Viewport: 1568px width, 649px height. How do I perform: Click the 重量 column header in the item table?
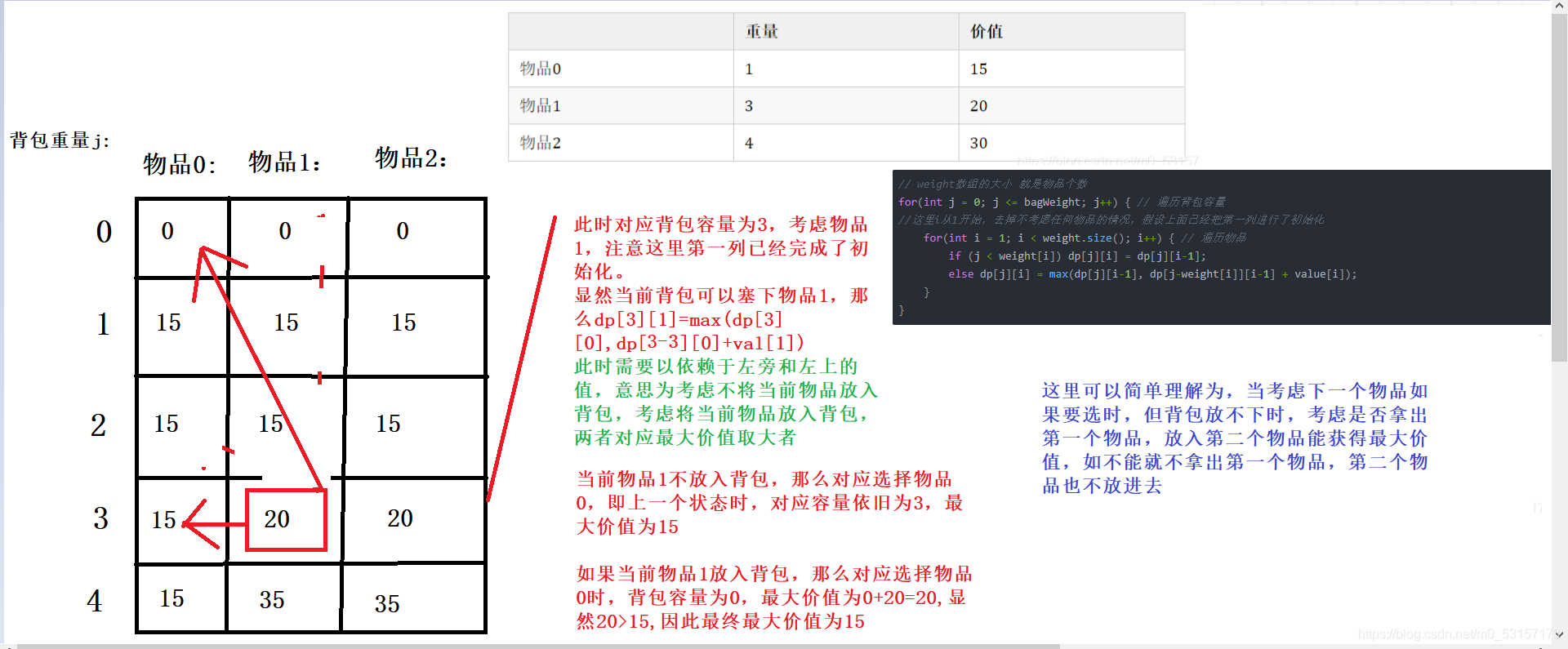point(762,32)
